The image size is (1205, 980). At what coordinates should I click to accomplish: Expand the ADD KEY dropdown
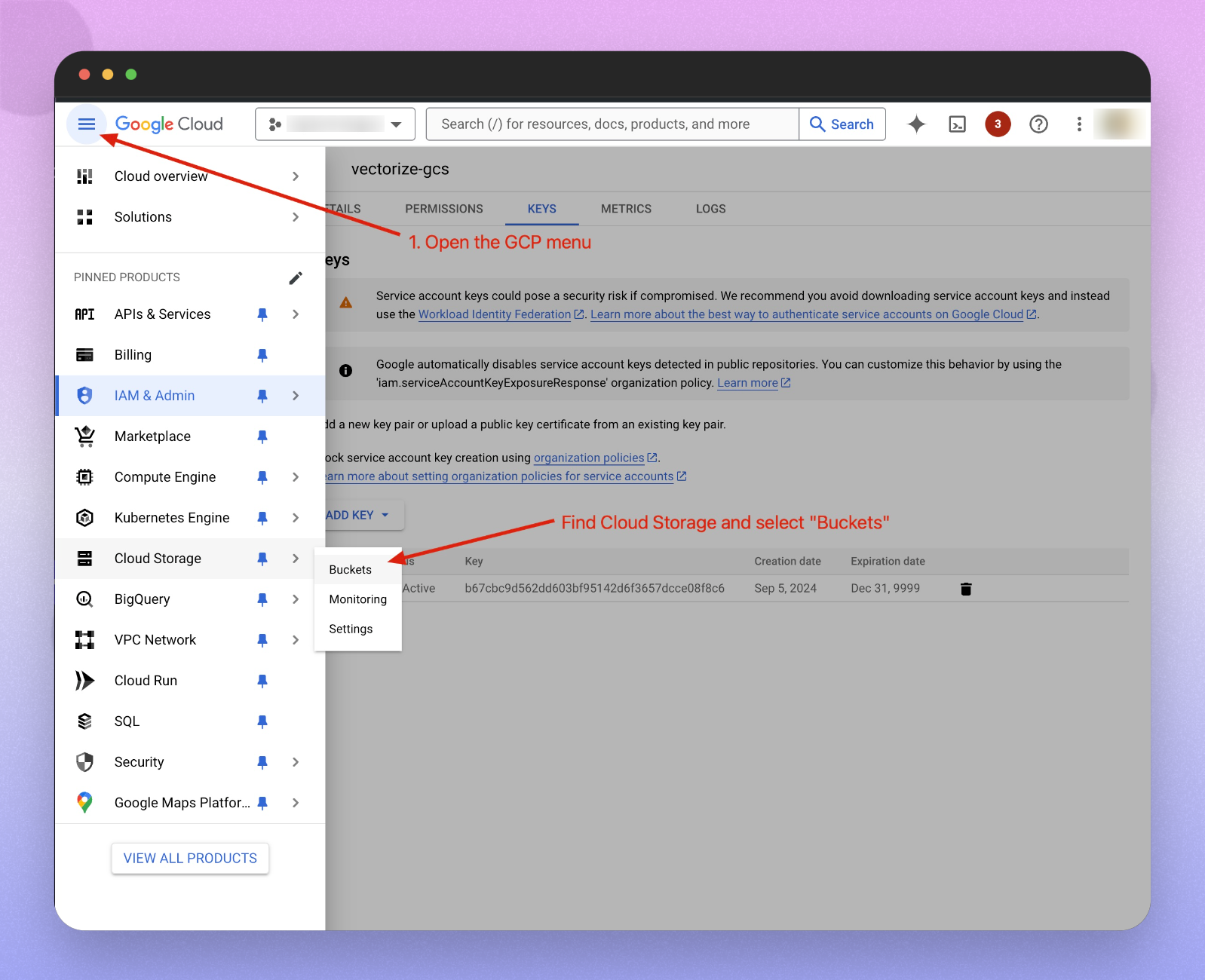point(359,515)
